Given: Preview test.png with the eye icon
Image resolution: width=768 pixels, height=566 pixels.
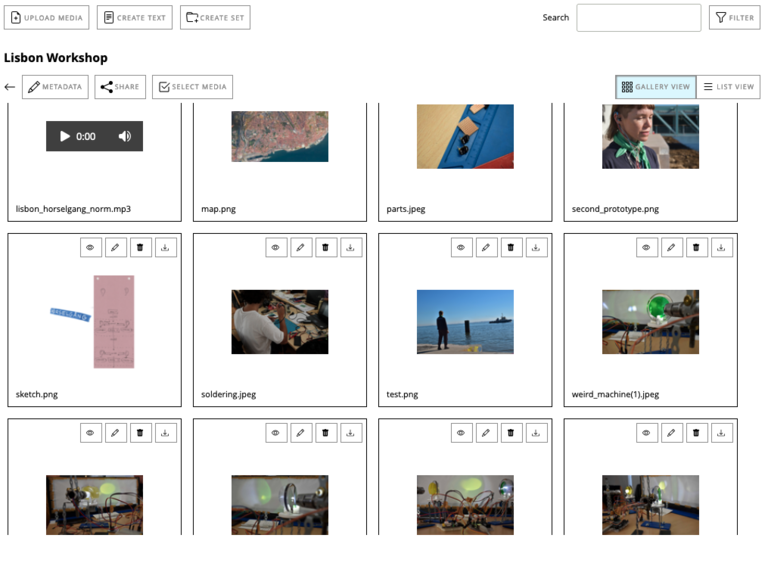Looking at the screenshot, I should (461, 247).
